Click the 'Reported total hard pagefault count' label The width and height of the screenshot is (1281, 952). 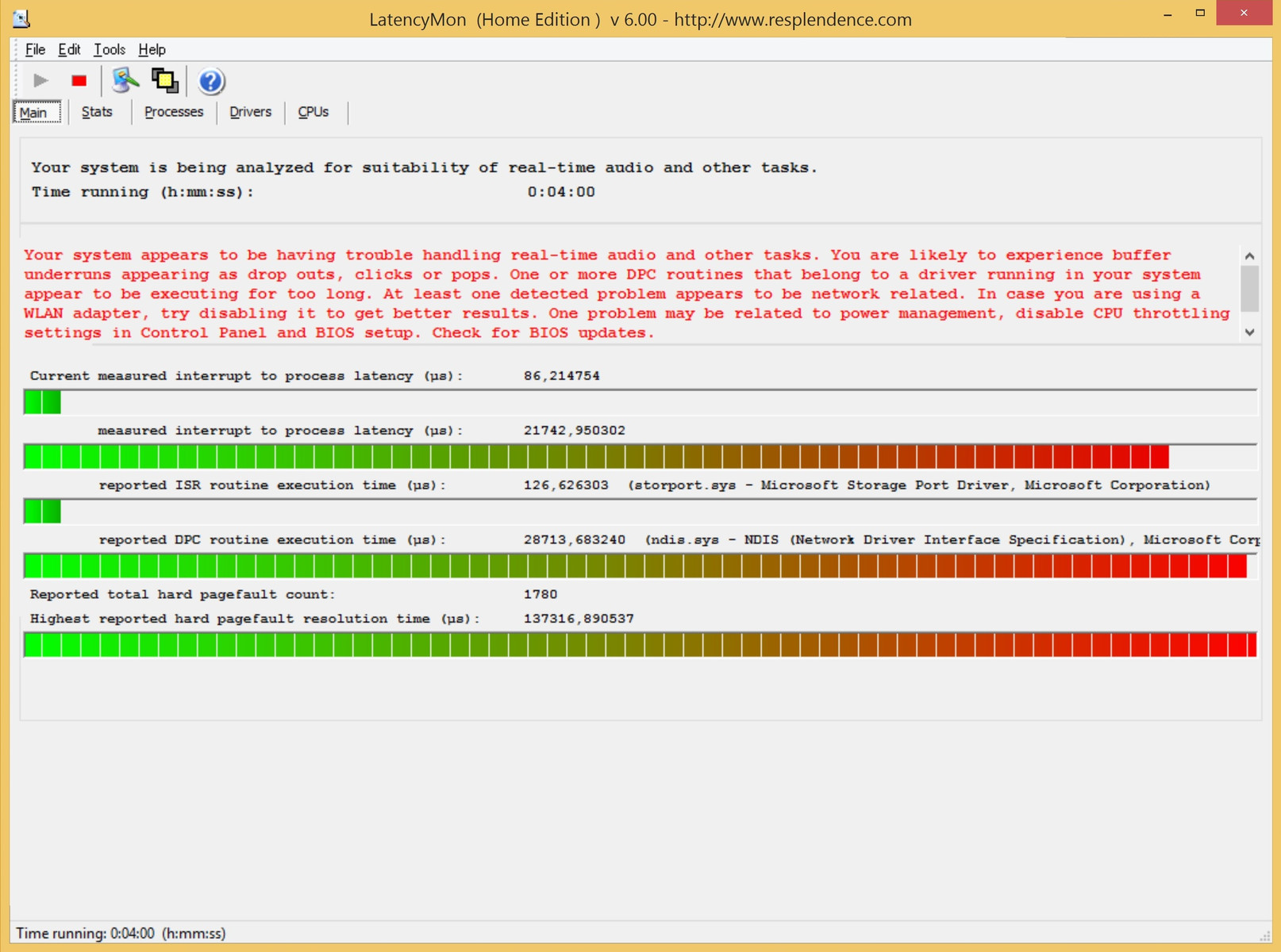(x=183, y=595)
